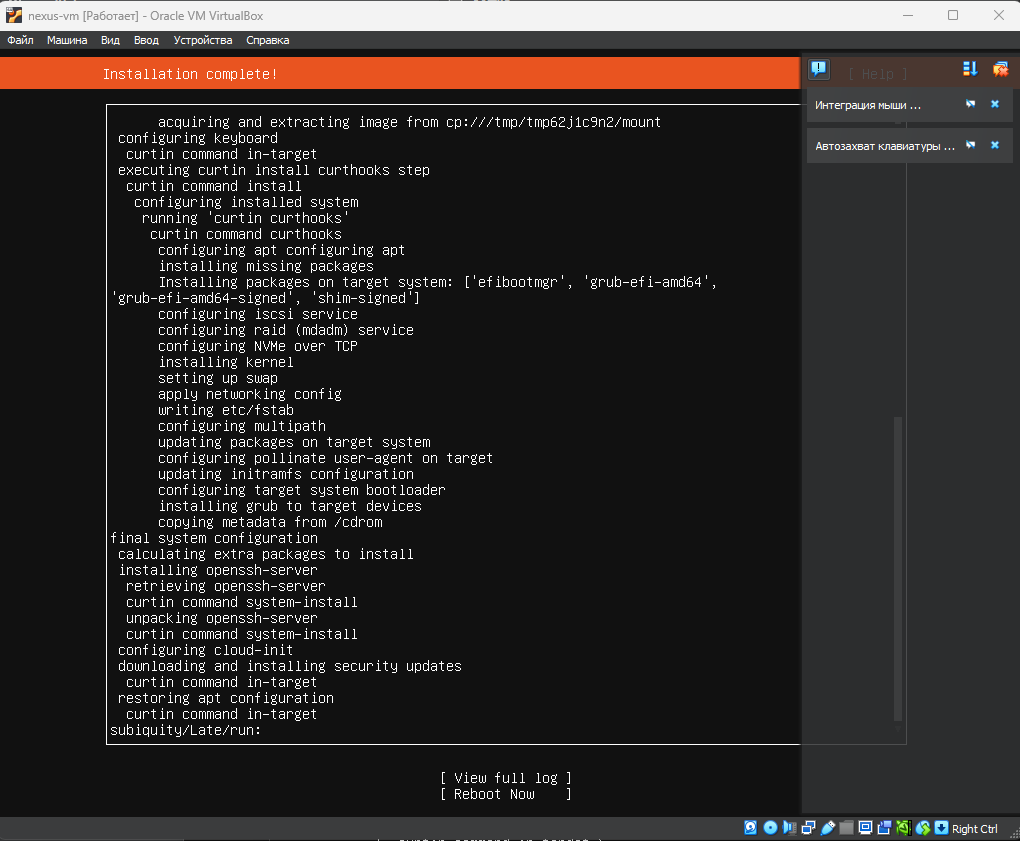Click the don't-show-again icon for Автозахват клавиатуры
This screenshot has width=1020, height=841.
point(971,145)
